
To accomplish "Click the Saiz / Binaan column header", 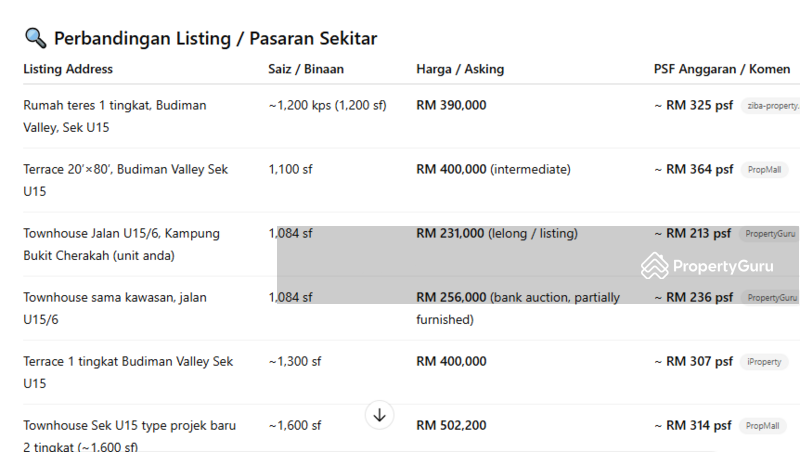I will (x=305, y=69).
